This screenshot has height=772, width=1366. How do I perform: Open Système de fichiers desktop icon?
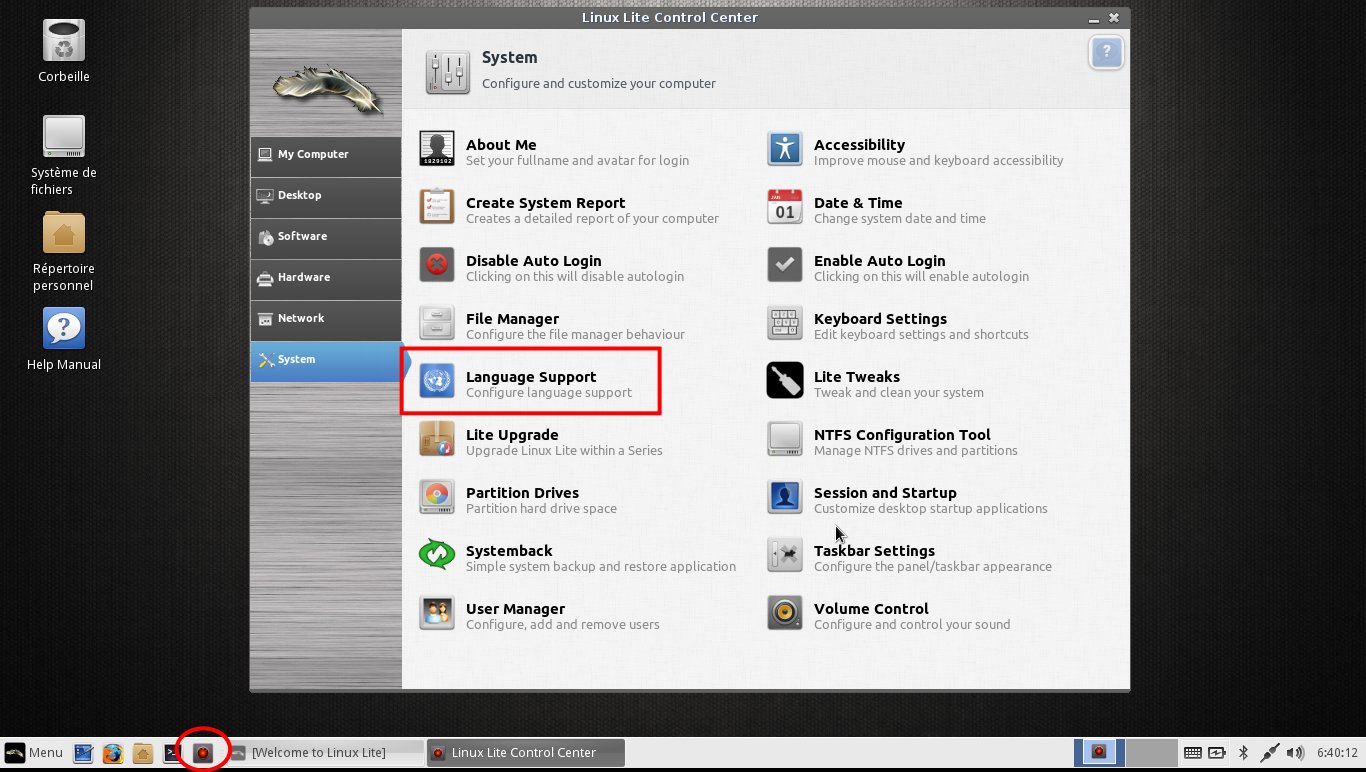pyautogui.click(x=64, y=137)
